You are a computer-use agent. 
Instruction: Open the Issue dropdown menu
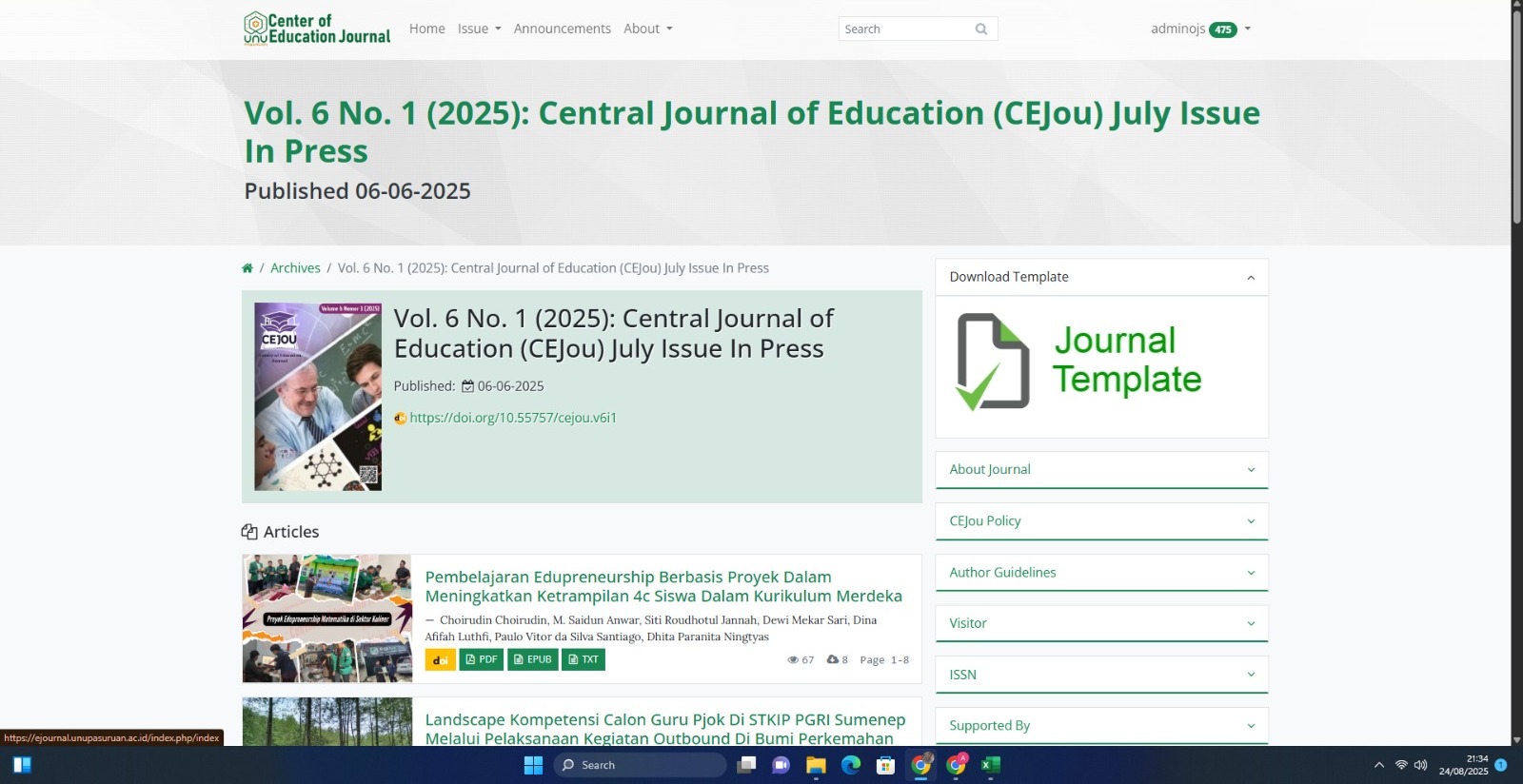[x=479, y=29]
